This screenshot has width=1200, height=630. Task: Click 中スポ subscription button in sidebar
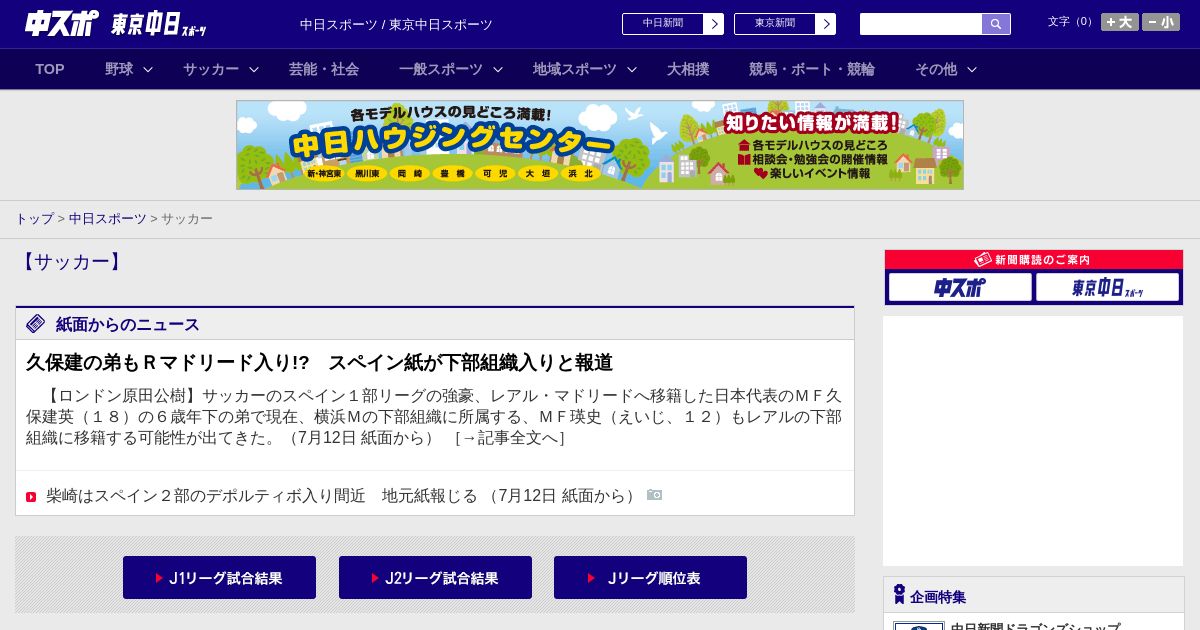(x=960, y=288)
